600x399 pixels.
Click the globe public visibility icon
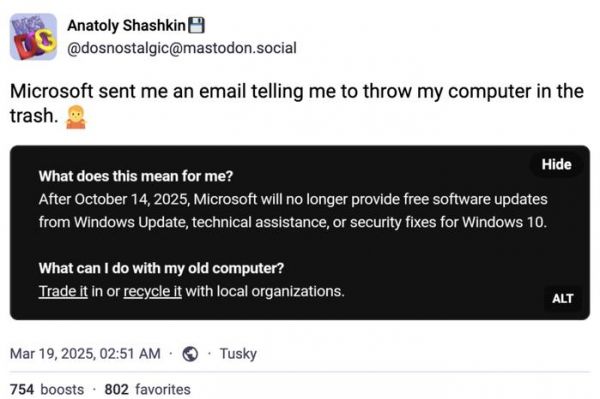(x=190, y=354)
